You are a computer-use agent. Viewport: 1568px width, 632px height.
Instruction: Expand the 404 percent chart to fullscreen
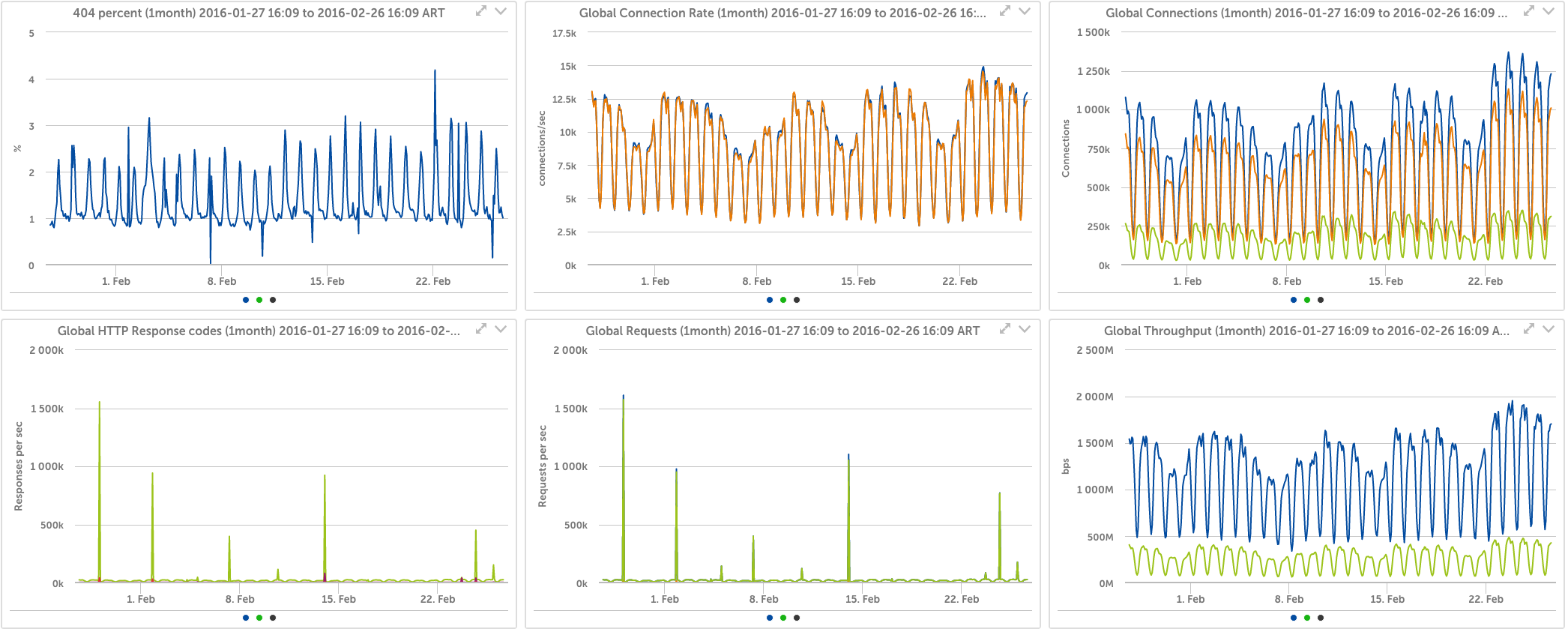click(481, 10)
